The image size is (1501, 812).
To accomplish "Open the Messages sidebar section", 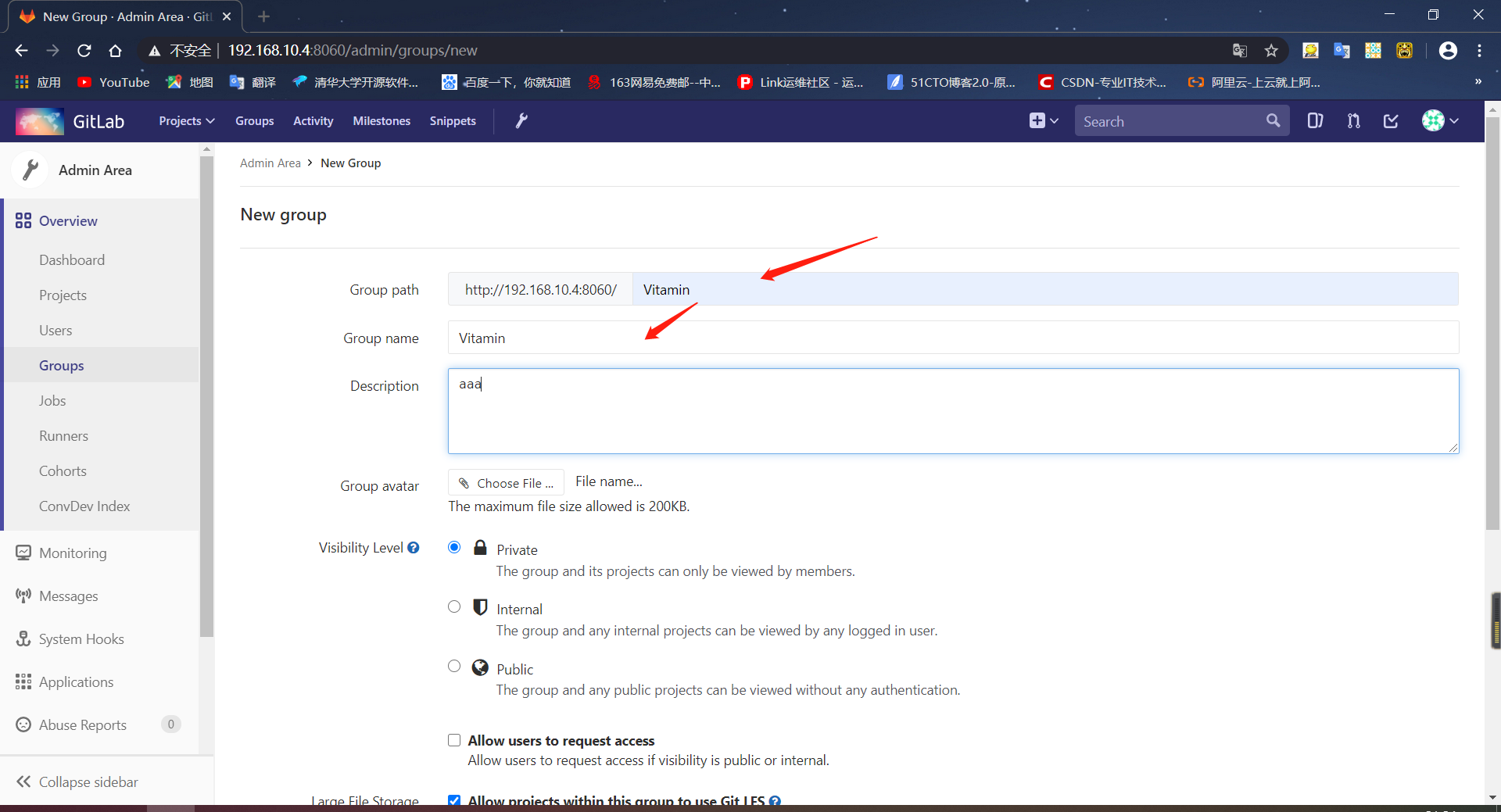I will tap(68, 596).
